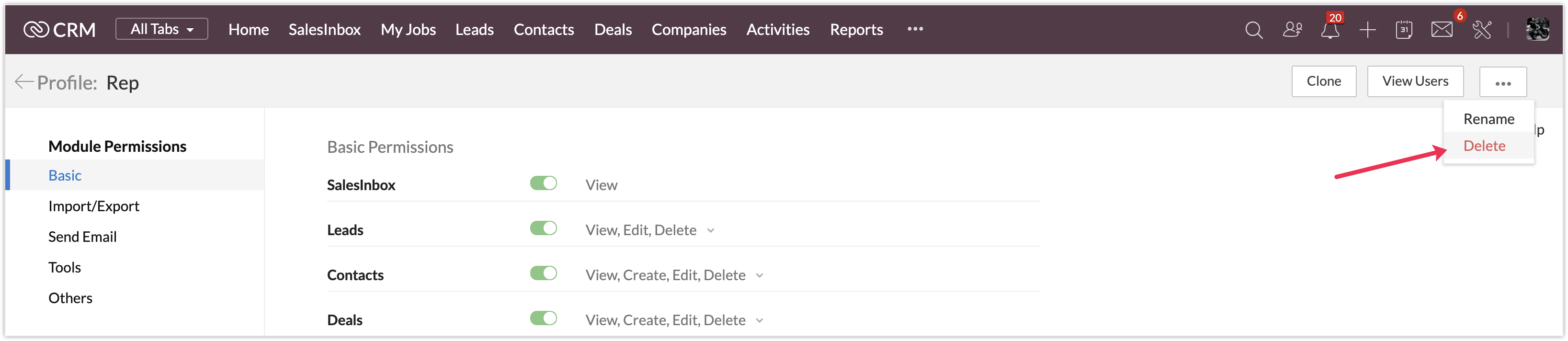
Task: Expand Leads View, Edit, Delete dropdown
Action: [x=710, y=231]
